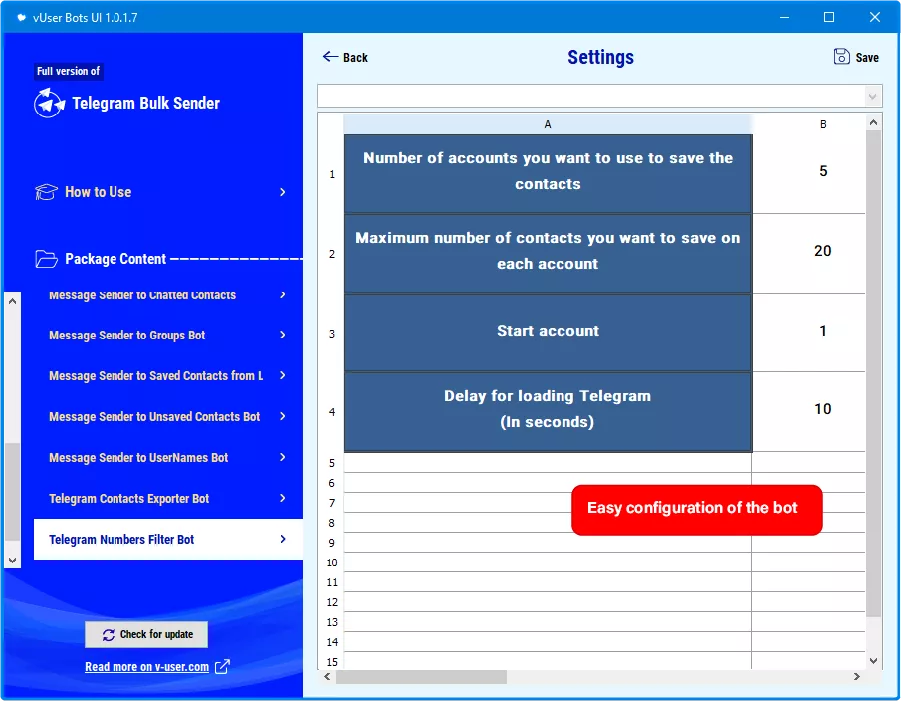The image size is (901, 701).
Task: Click the sidebar scrollbar up arrow
Action: (13, 301)
